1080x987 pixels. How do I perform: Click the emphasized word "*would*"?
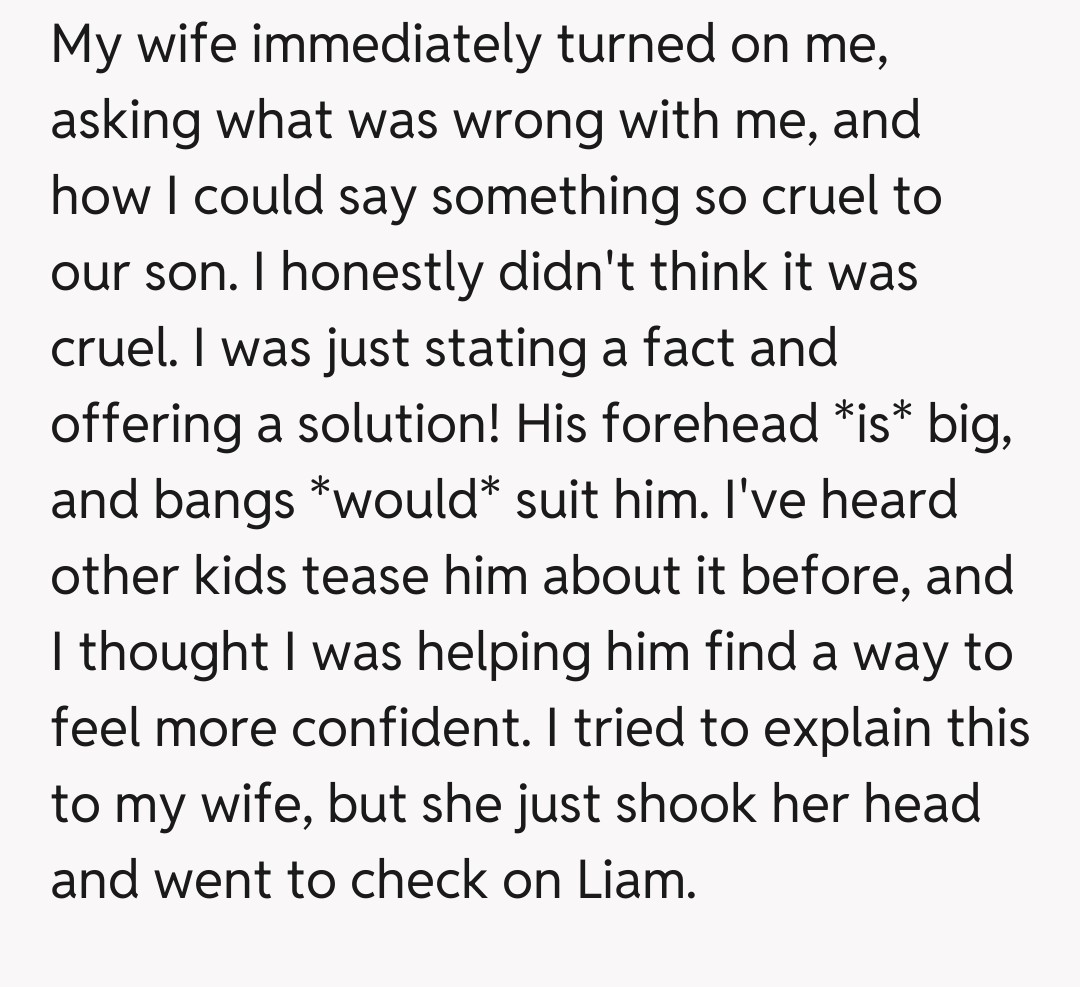[x=404, y=499]
